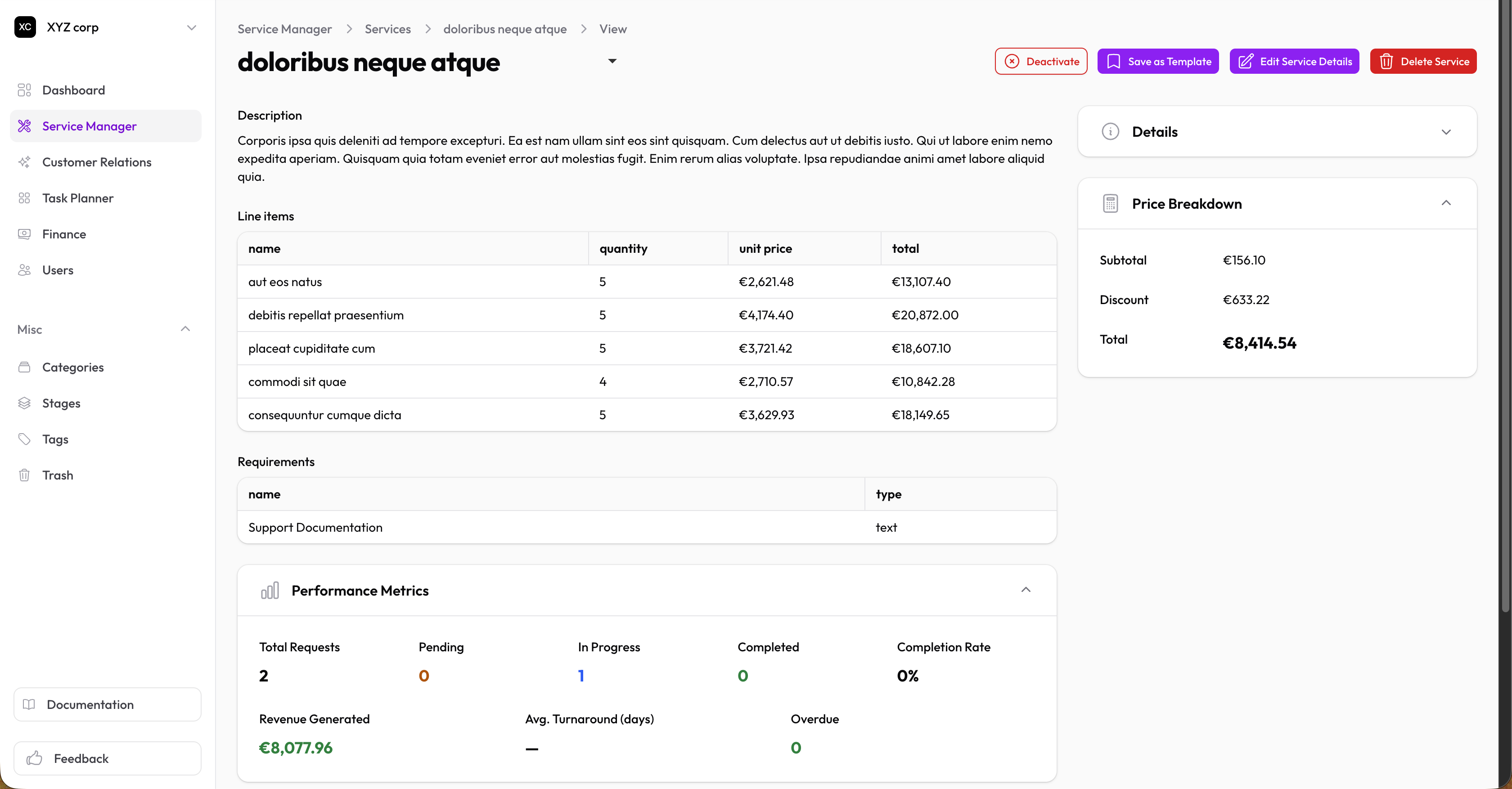Open Task Planner section

(106, 198)
